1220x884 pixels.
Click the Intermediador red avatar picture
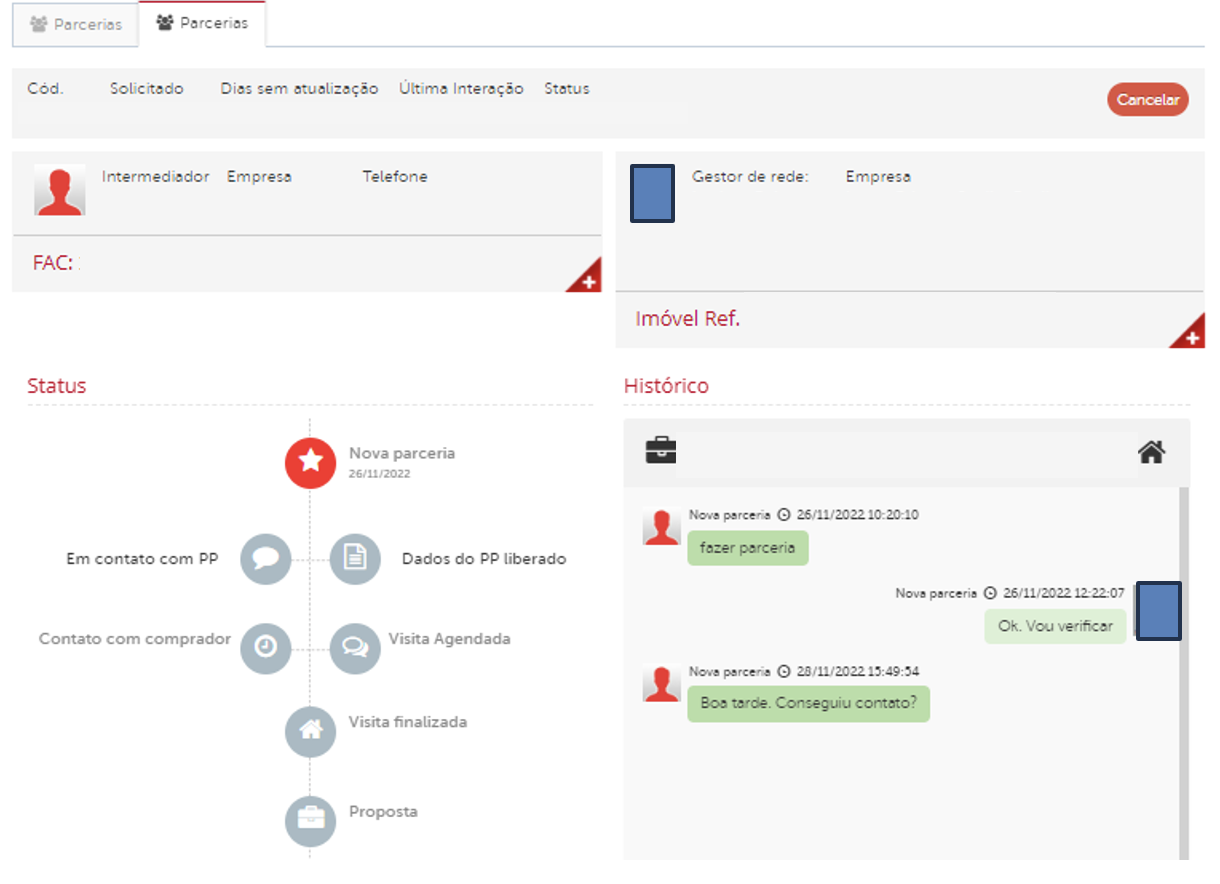click(x=60, y=190)
